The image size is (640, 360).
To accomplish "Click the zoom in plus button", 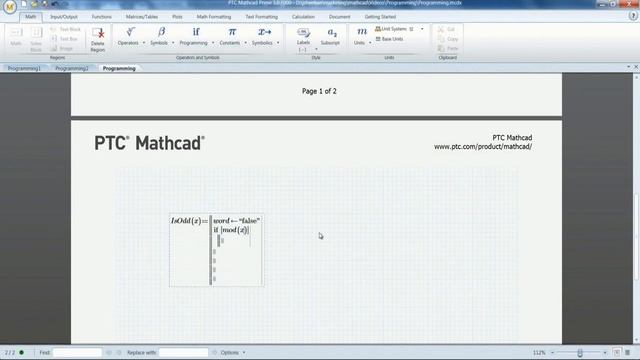I will (605, 352).
